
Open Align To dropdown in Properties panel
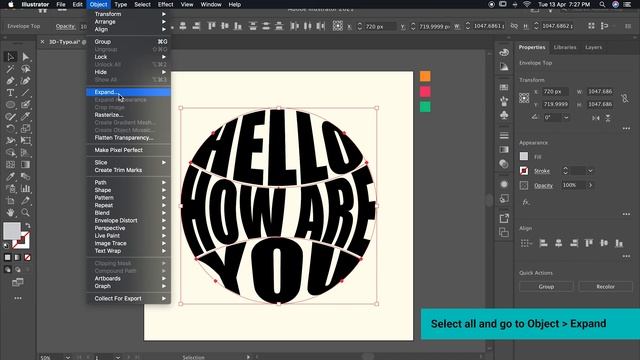point(527,243)
